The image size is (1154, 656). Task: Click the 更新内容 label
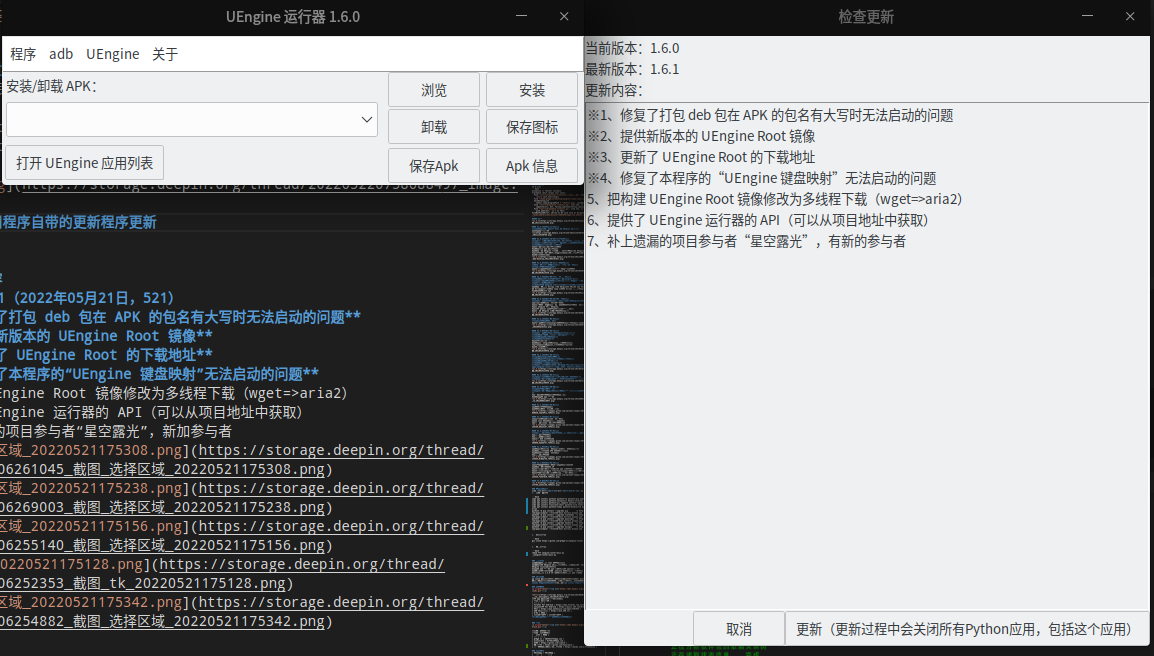tap(614, 91)
